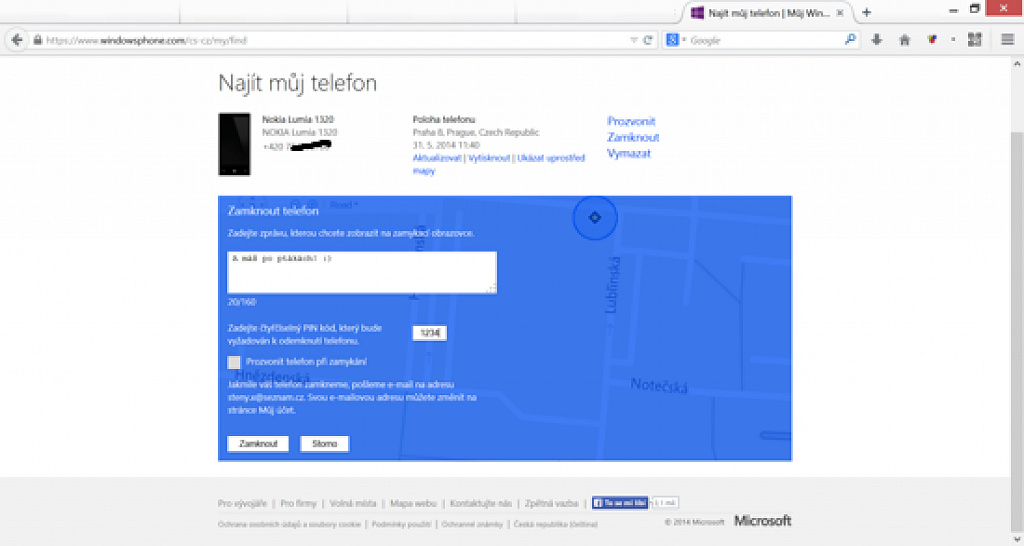
Task: Click the four-digit PIN field showing 1234
Action: (x=430, y=333)
